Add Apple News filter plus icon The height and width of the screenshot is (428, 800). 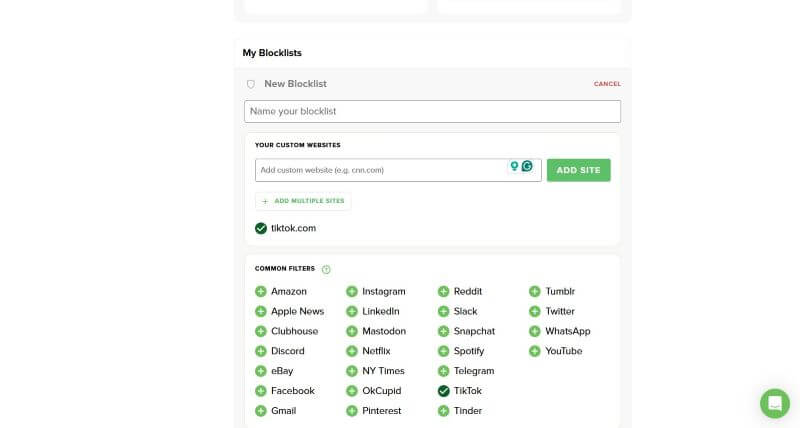pos(261,311)
